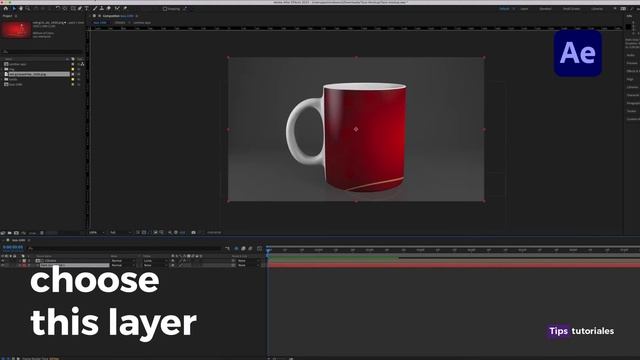Open the Full resolution dropdown
Screen dimensions: 640x360
[x=120, y=233]
